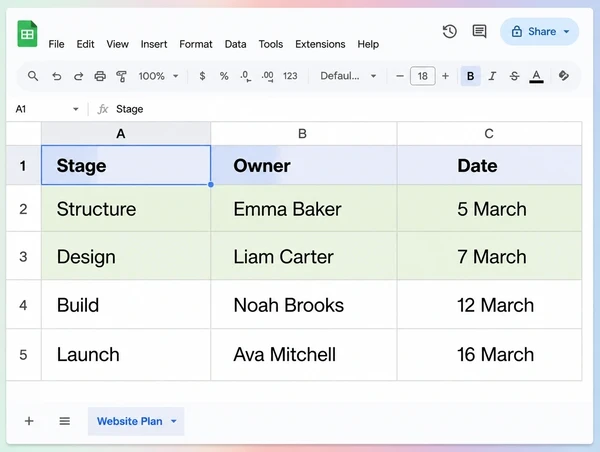600x452 pixels.
Task: Open the fill color bucket
Action: point(564,75)
